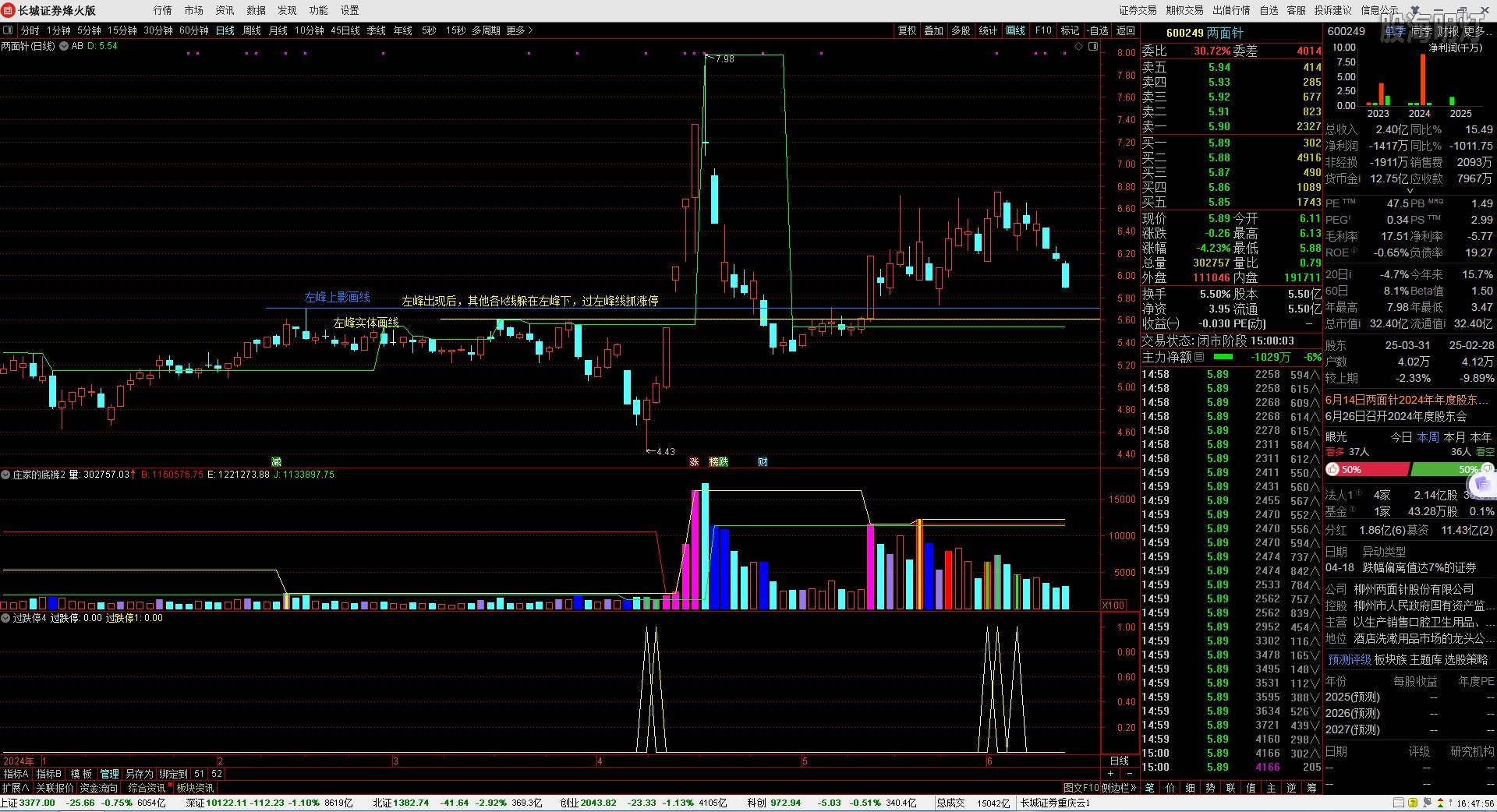Toggle the 标记 mark option
The image size is (1497, 812).
[x=1070, y=30]
